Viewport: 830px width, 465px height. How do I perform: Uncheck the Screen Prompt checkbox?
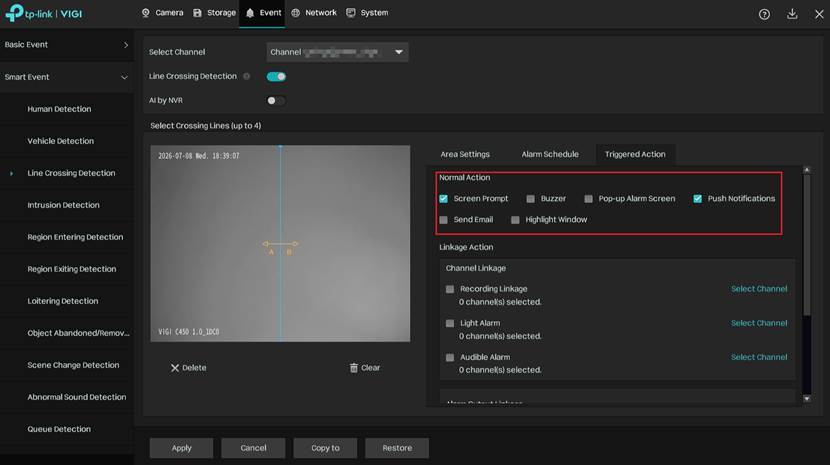point(444,199)
